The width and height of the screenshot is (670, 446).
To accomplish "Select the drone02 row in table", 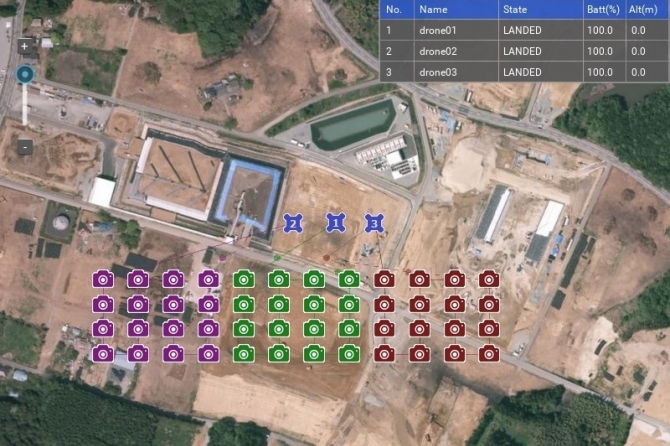I will coord(525,51).
